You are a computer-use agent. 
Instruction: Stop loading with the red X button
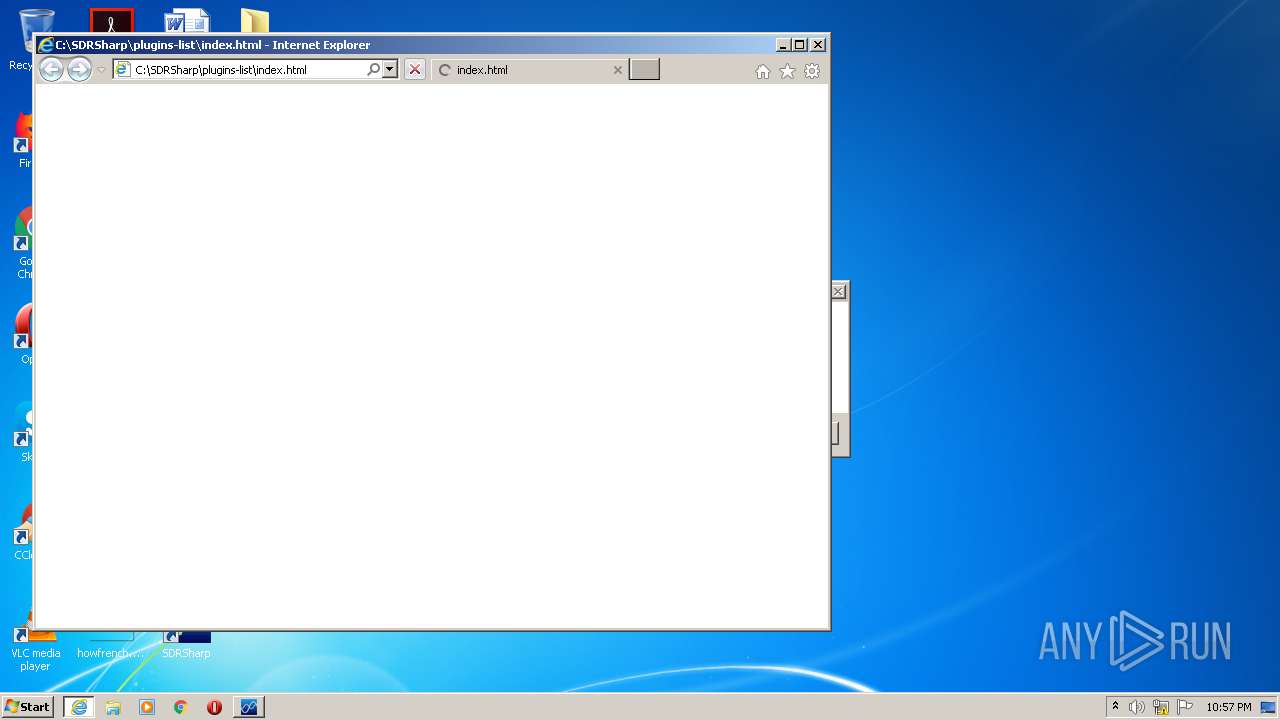click(x=415, y=70)
